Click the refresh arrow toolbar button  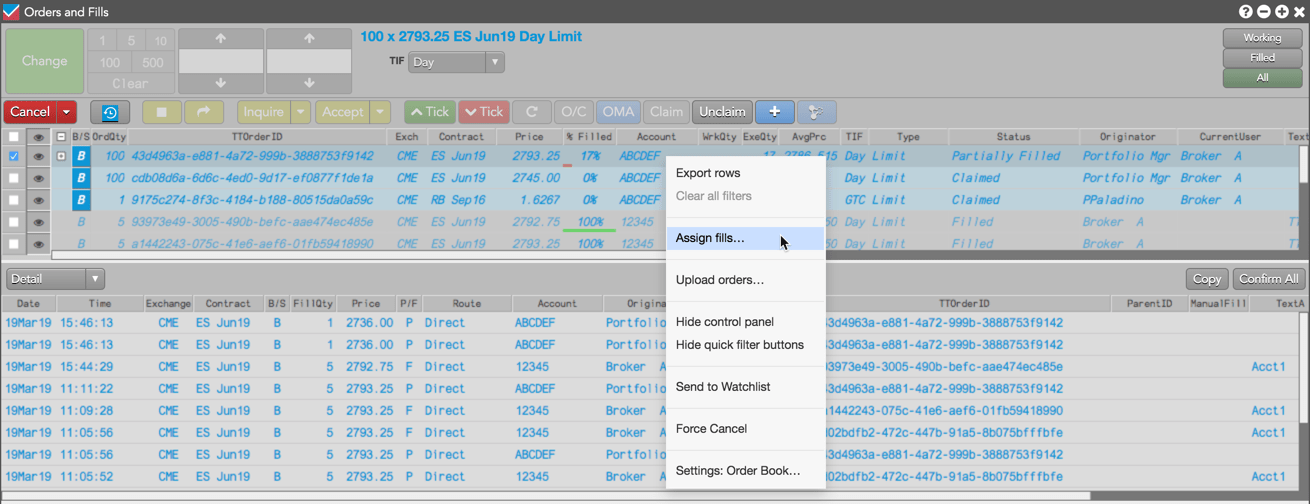point(532,112)
